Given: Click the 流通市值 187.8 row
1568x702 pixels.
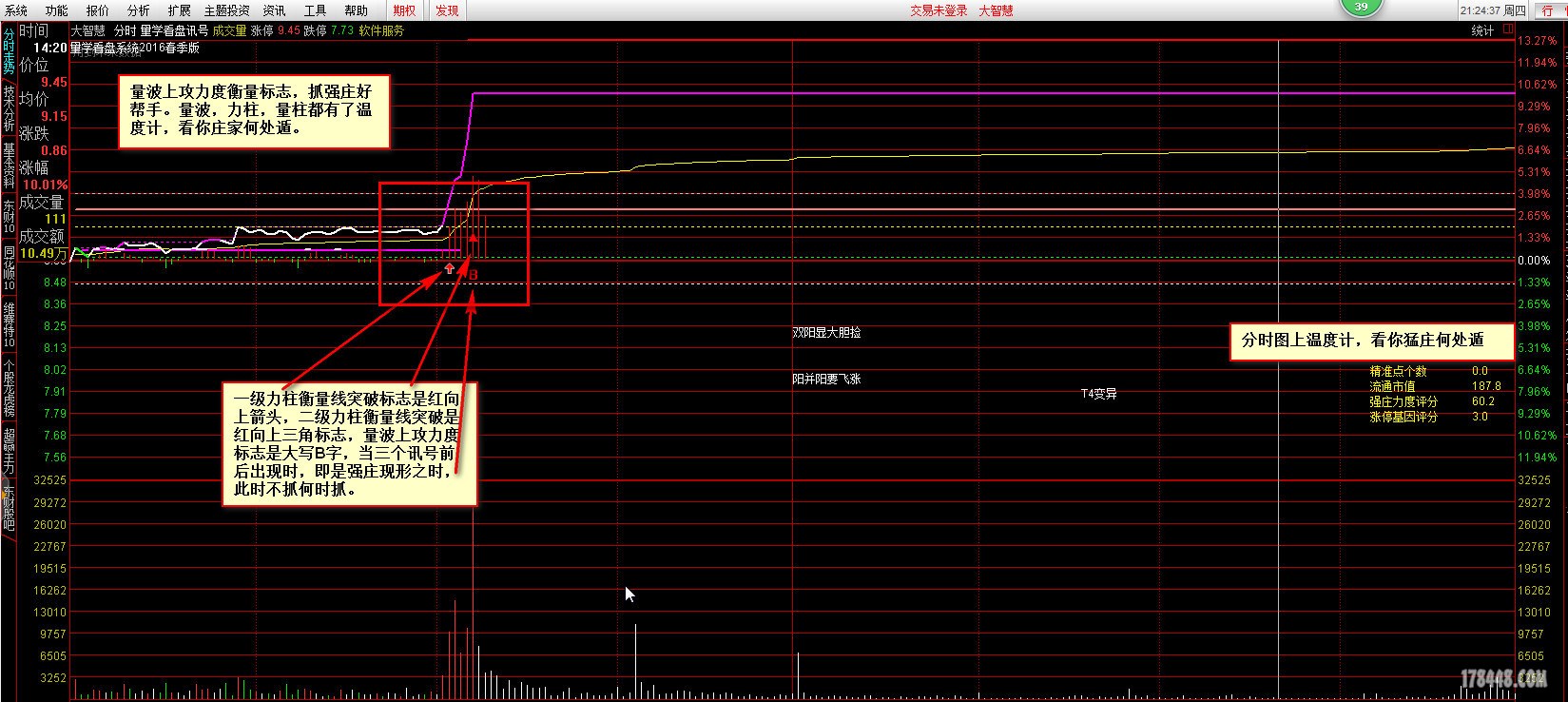Looking at the screenshot, I should (x=1435, y=386).
